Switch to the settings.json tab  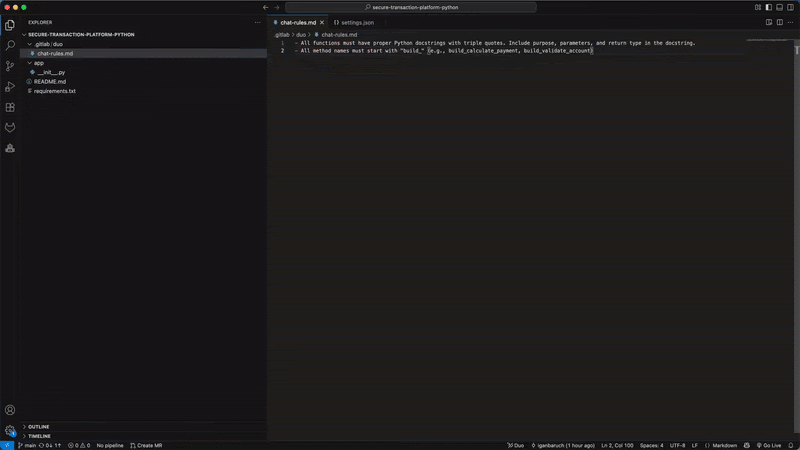pos(354,22)
